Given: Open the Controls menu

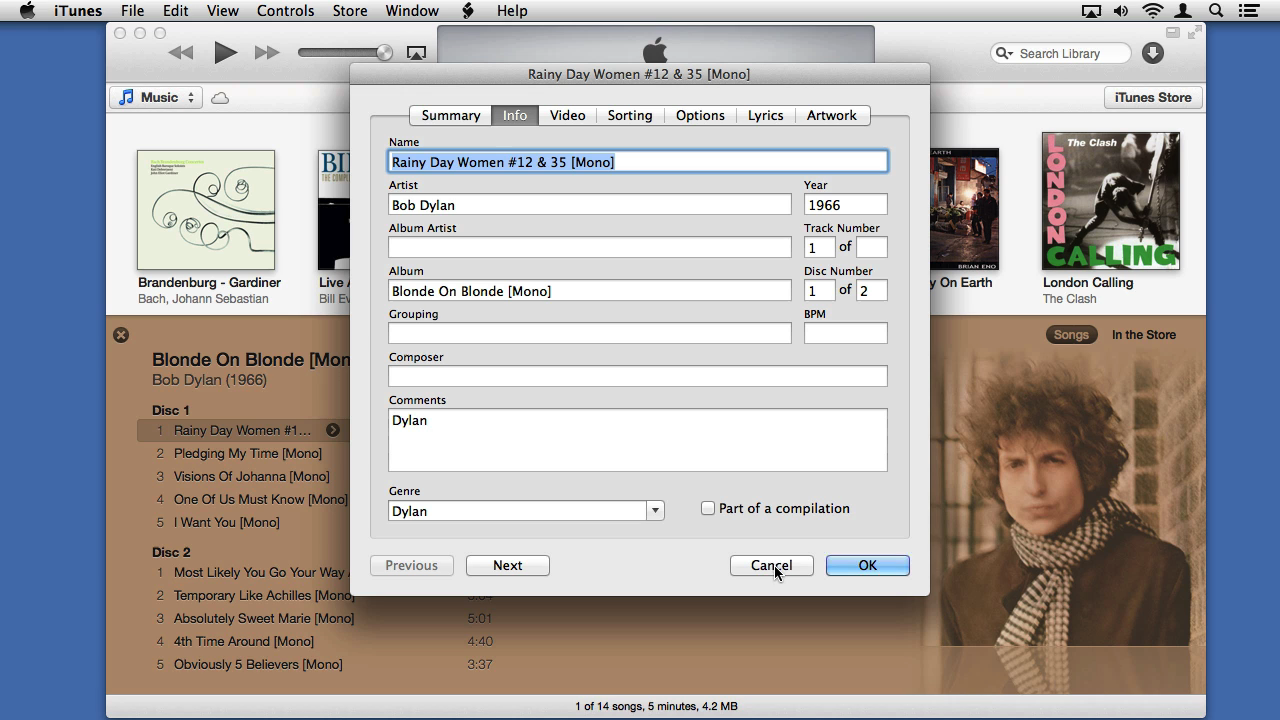Looking at the screenshot, I should (x=286, y=11).
